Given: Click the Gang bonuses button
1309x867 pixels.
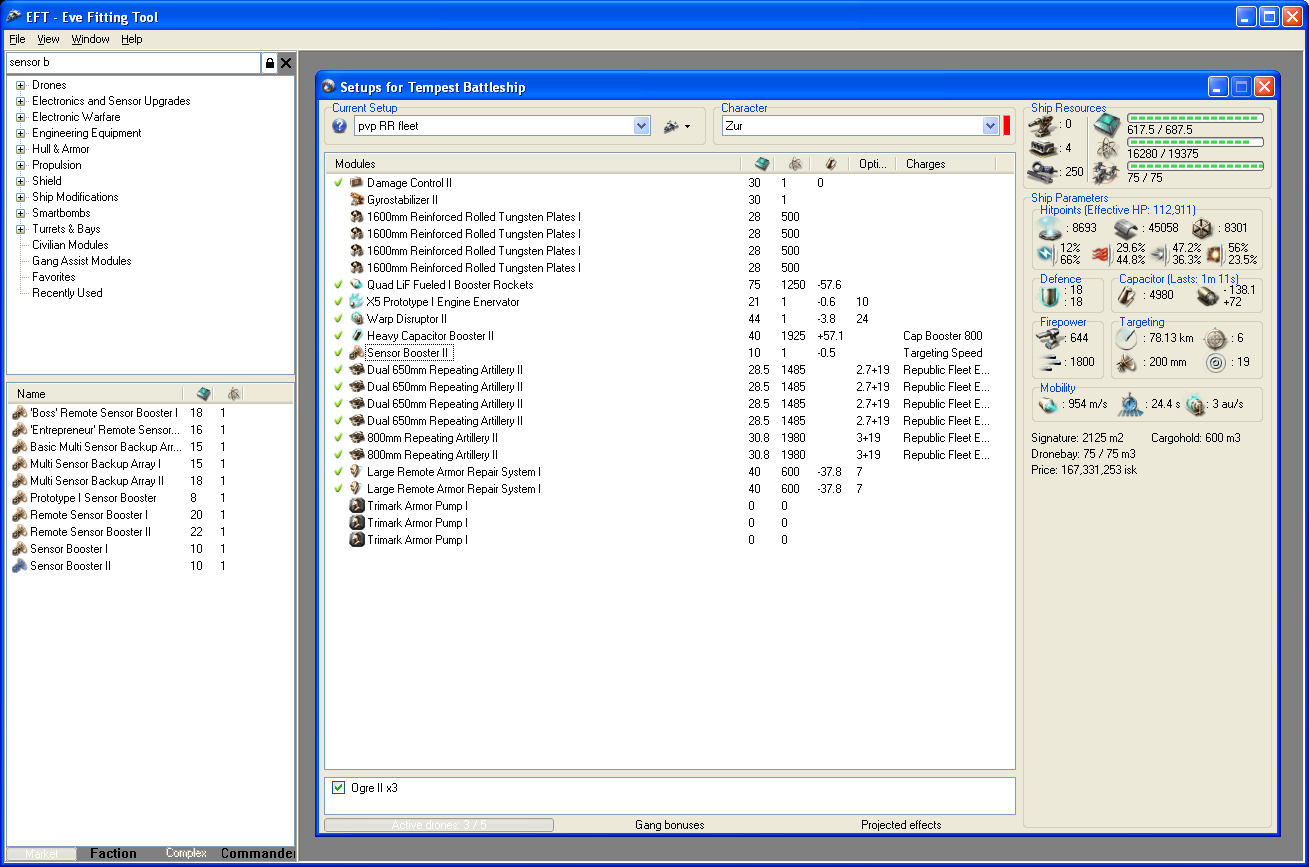Looking at the screenshot, I should point(669,825).
